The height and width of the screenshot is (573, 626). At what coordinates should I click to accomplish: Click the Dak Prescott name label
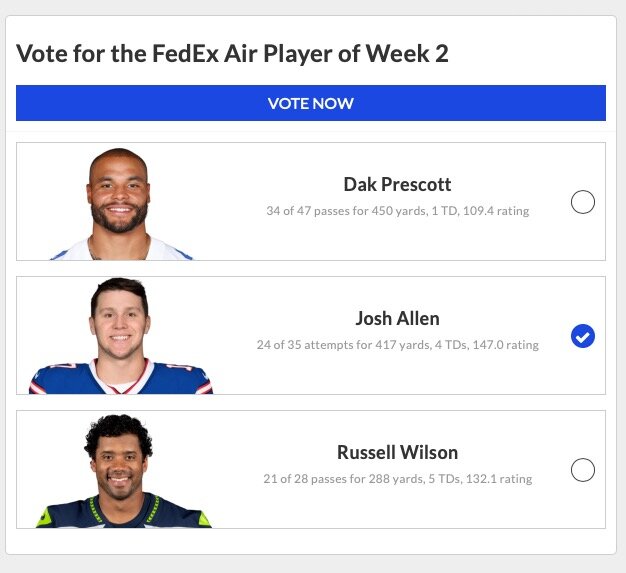397,184
